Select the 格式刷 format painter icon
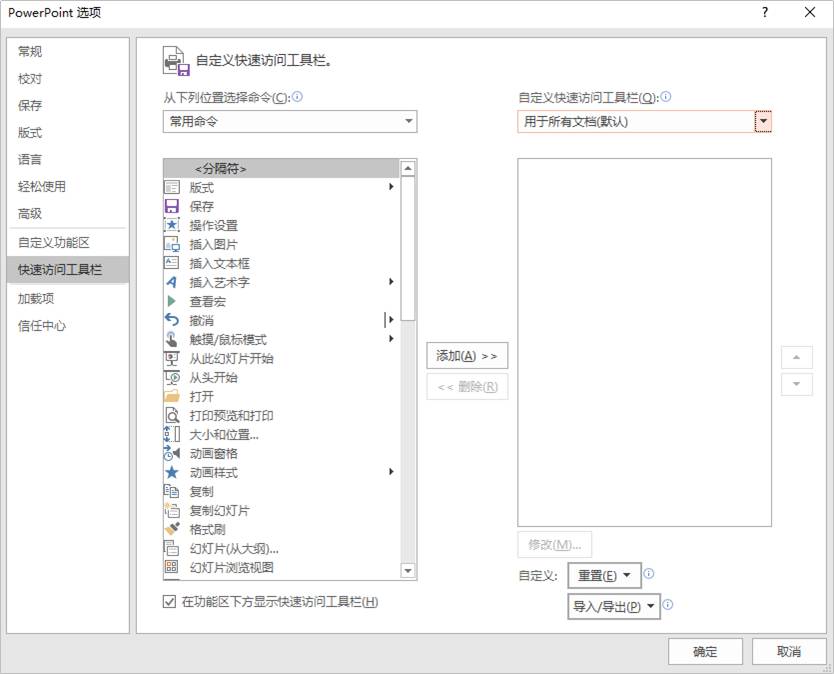Viewport: 834px width, 674px height. click(172, 529)
